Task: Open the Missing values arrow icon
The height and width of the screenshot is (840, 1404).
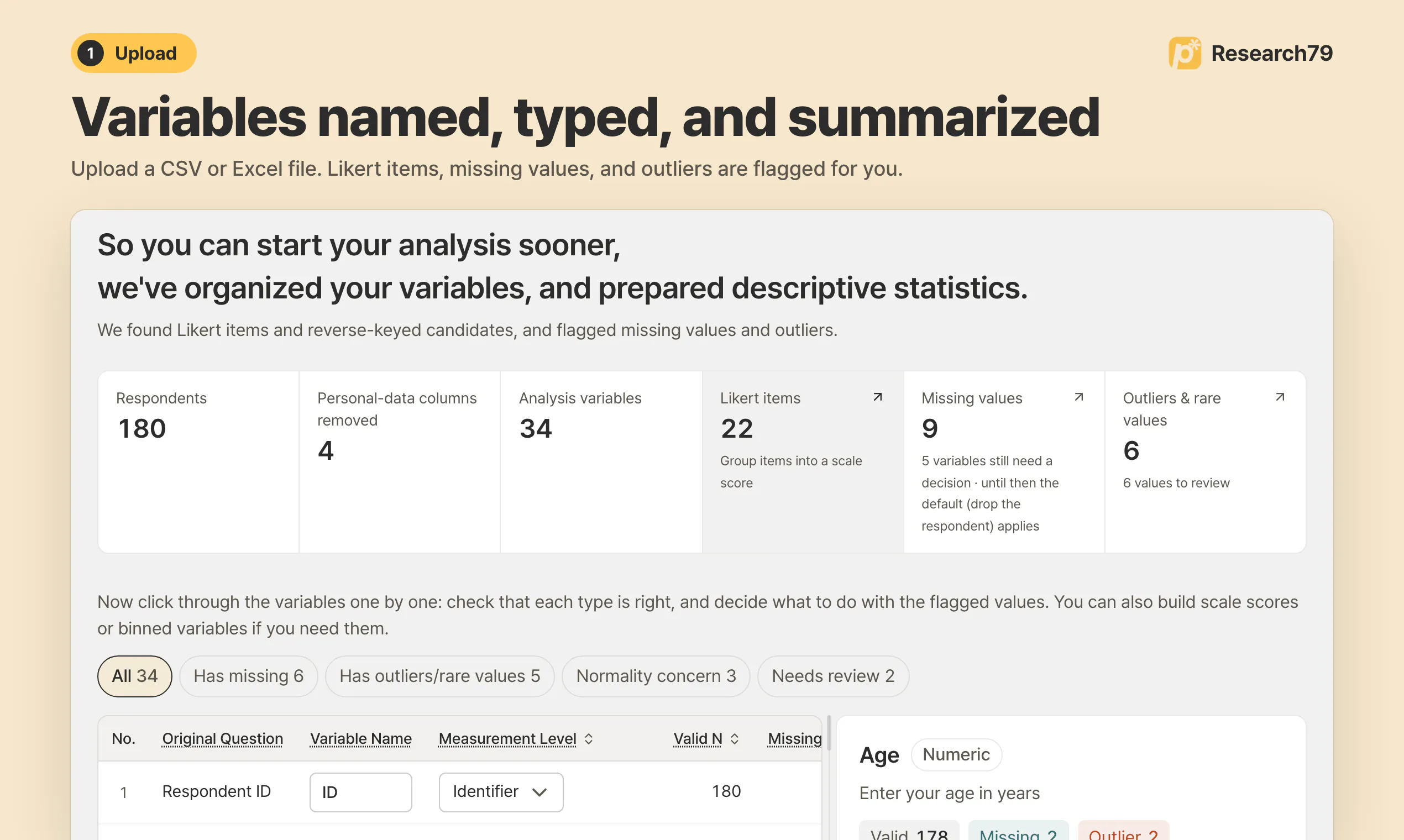Action: pyautogui.click(x=1078, y=397)
